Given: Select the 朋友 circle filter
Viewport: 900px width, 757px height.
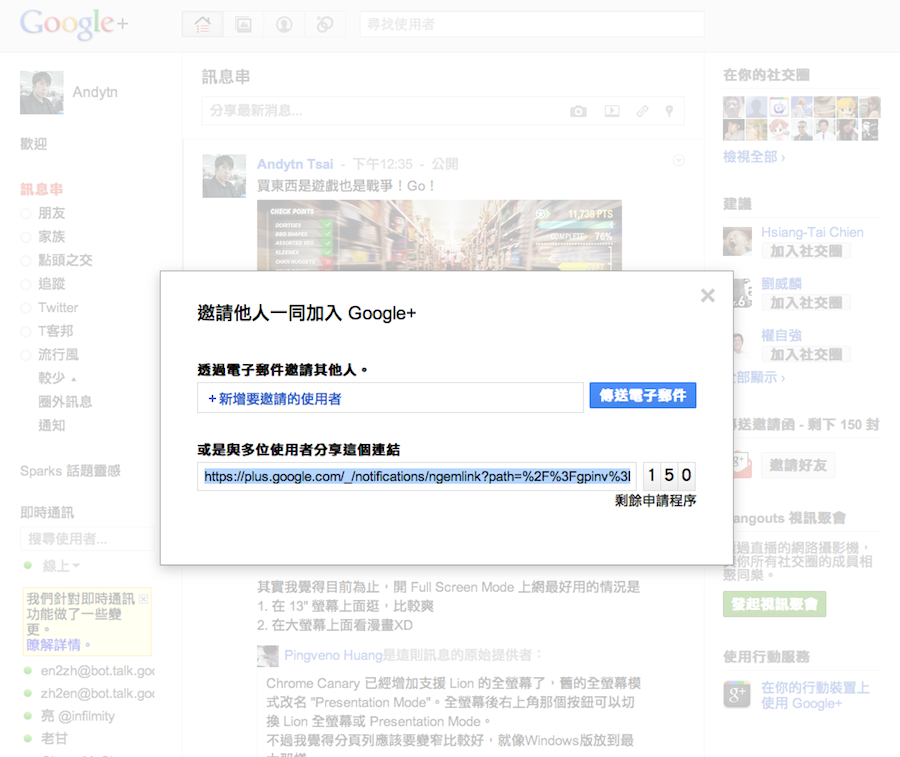Looking at the screenshot, I should (x=51, y=213).
